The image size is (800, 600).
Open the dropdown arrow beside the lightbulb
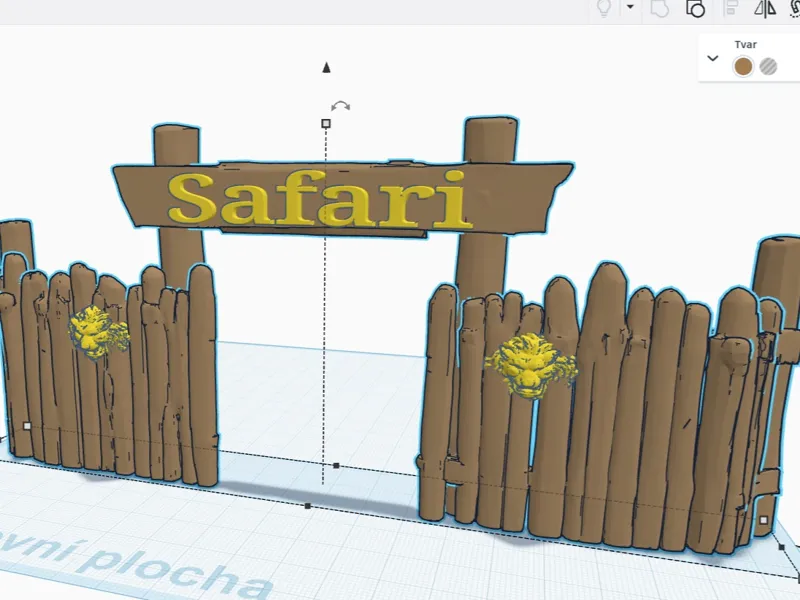[x=630, y=7]
